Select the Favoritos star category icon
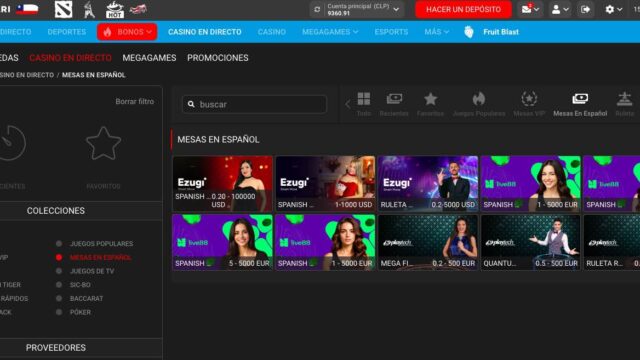The width and height of the screenshot is (640, 360). point(430,104)
